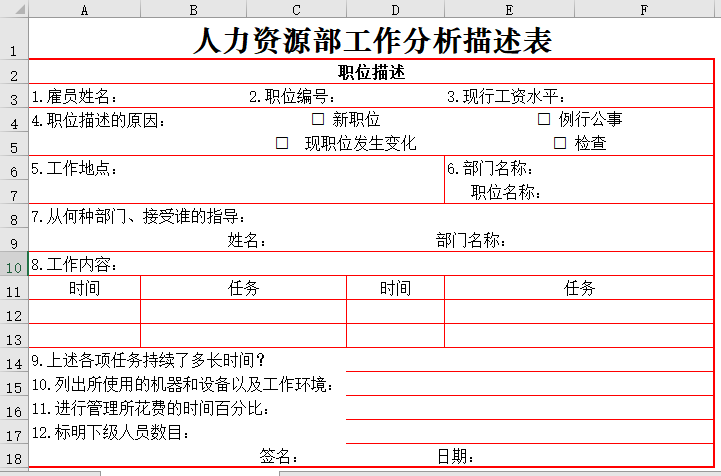Select column A header
The height and width of the screenshot is (476, 721).
click(84, 9)
